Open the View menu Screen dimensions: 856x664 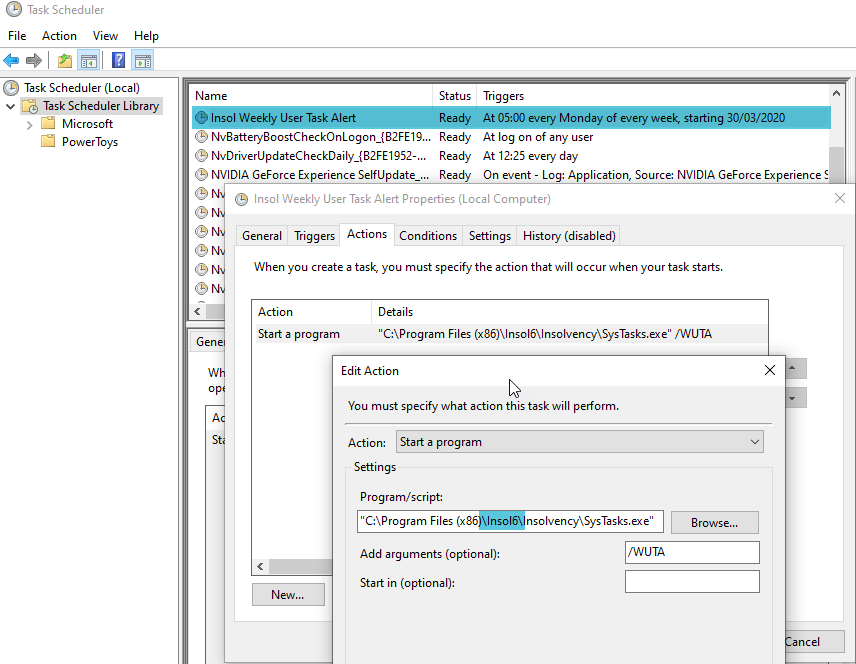point(105,36)
